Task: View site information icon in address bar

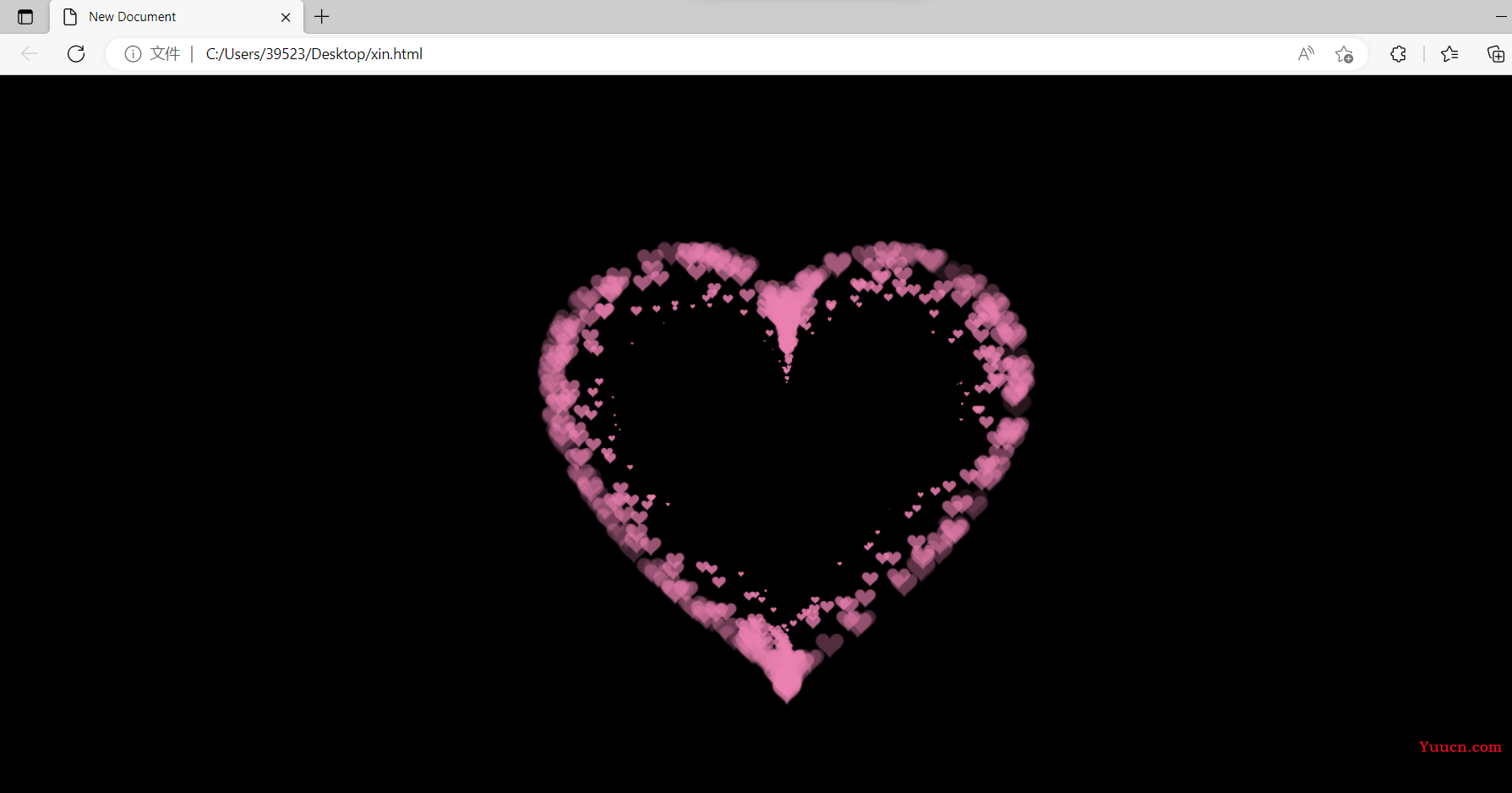Action: tap(133, 54)
